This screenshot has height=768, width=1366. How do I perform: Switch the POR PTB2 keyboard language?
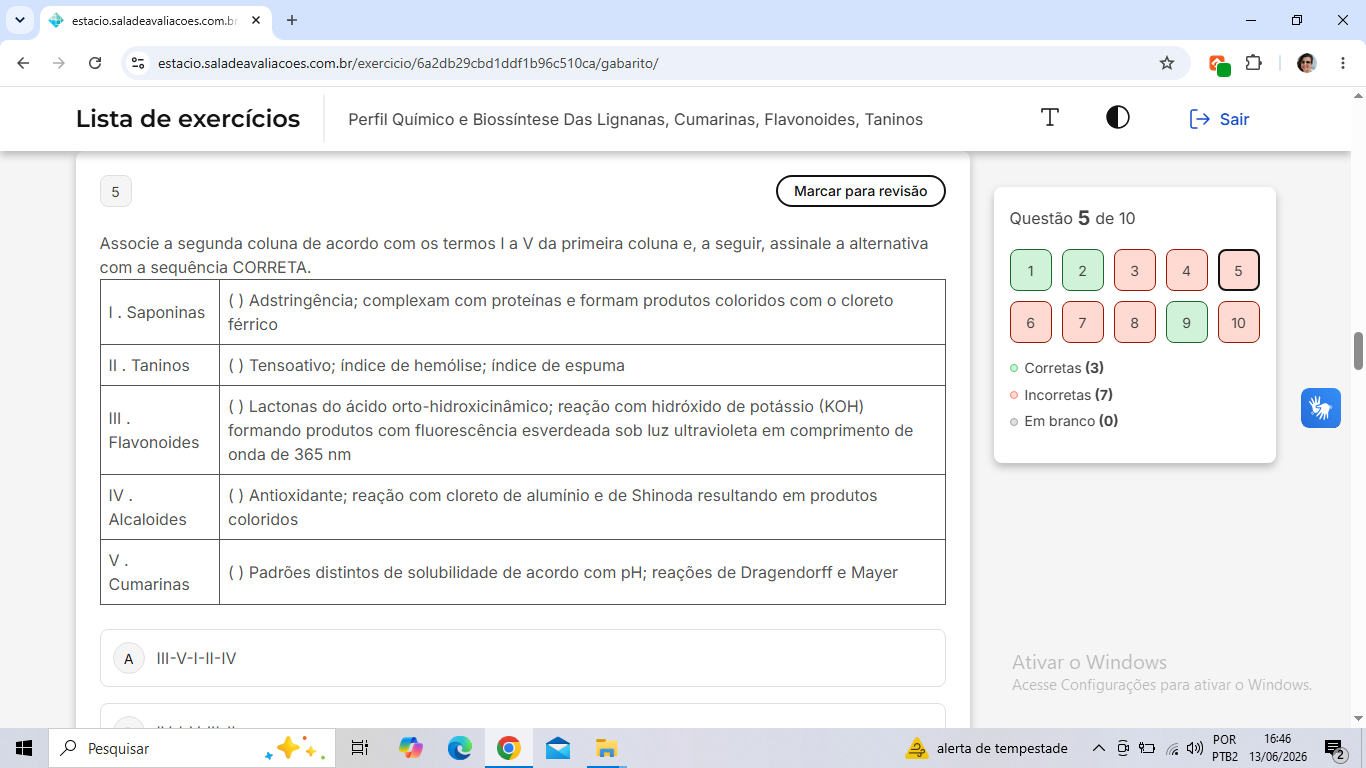tap(1225, 748)
